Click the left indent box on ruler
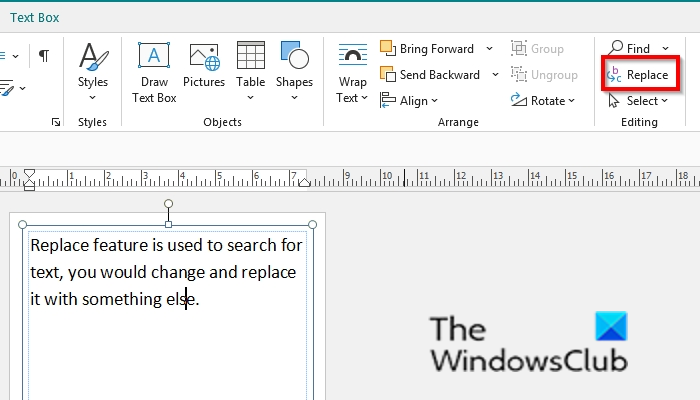This screenshot has height=400, width=700. tap(29, 188)
